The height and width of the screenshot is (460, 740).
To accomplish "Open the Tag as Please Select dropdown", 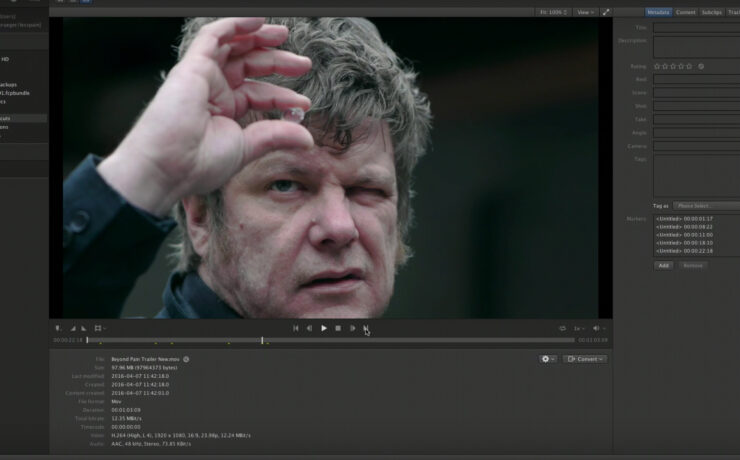I will click(706, 206).
